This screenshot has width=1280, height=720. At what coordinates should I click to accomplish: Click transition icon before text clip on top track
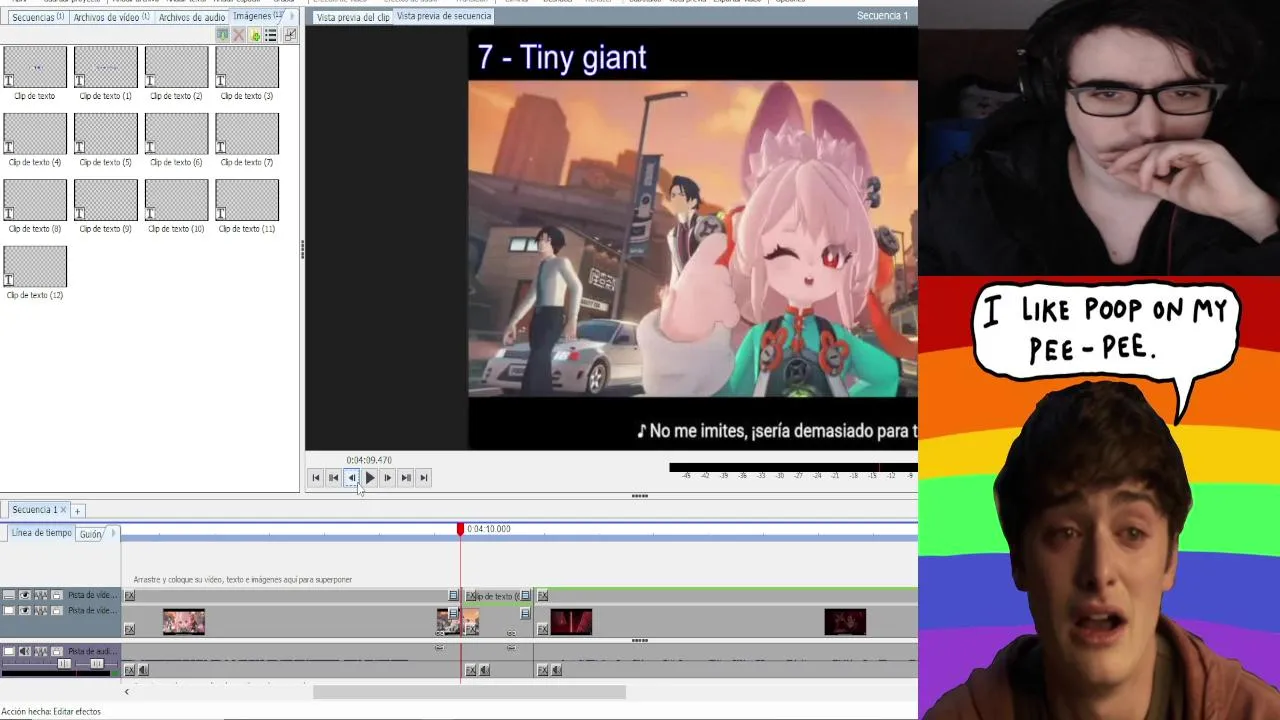(453, 596)
